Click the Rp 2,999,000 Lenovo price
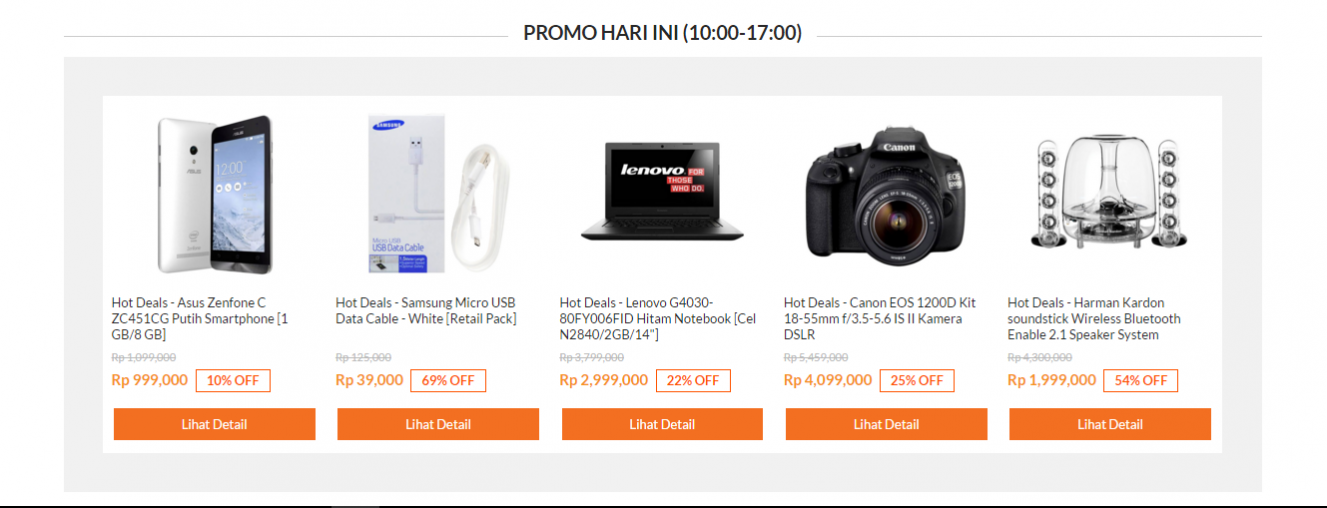The width and height of the screenshot is (1327, 508). tap(604, 380)
